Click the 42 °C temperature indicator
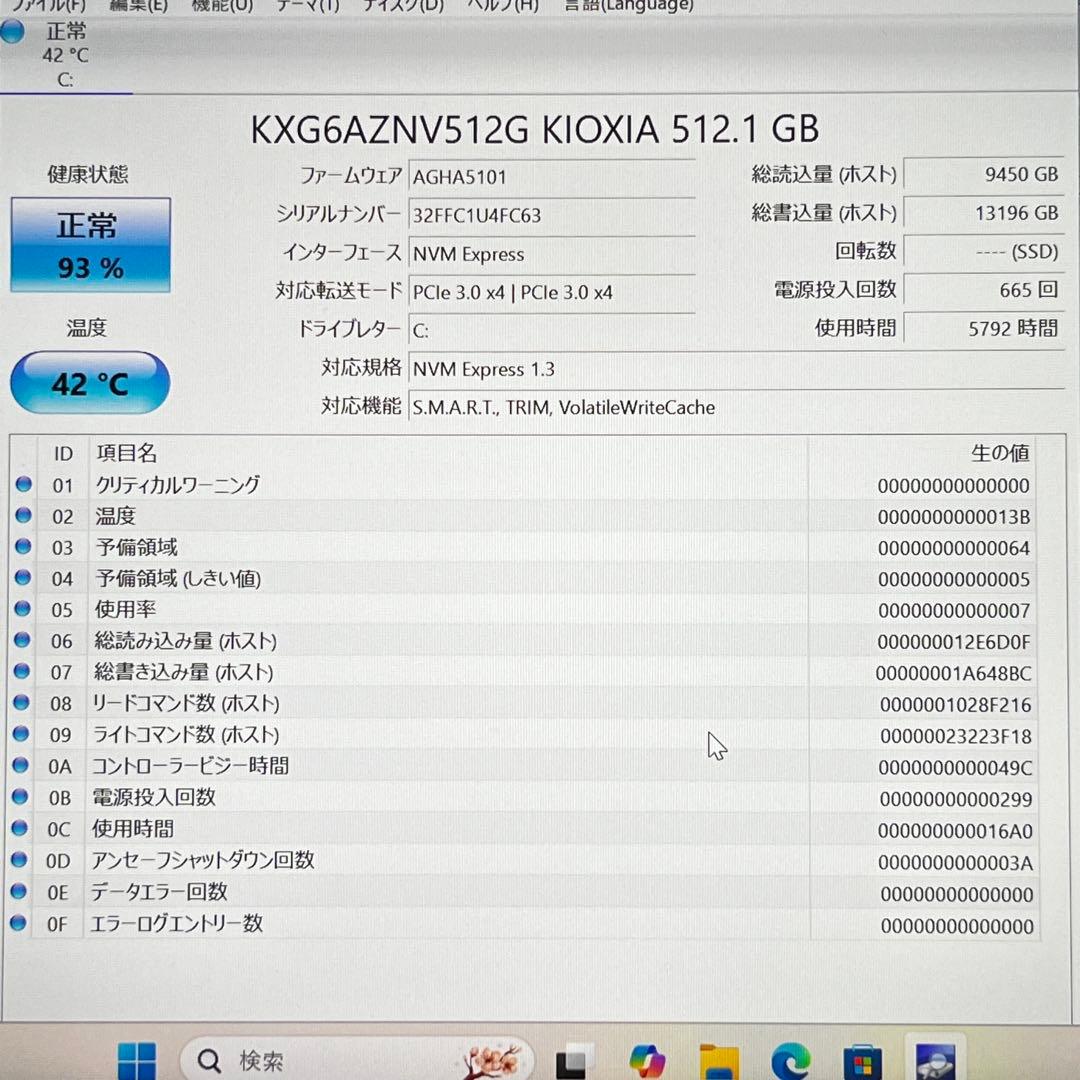 [x=90, y=383]
